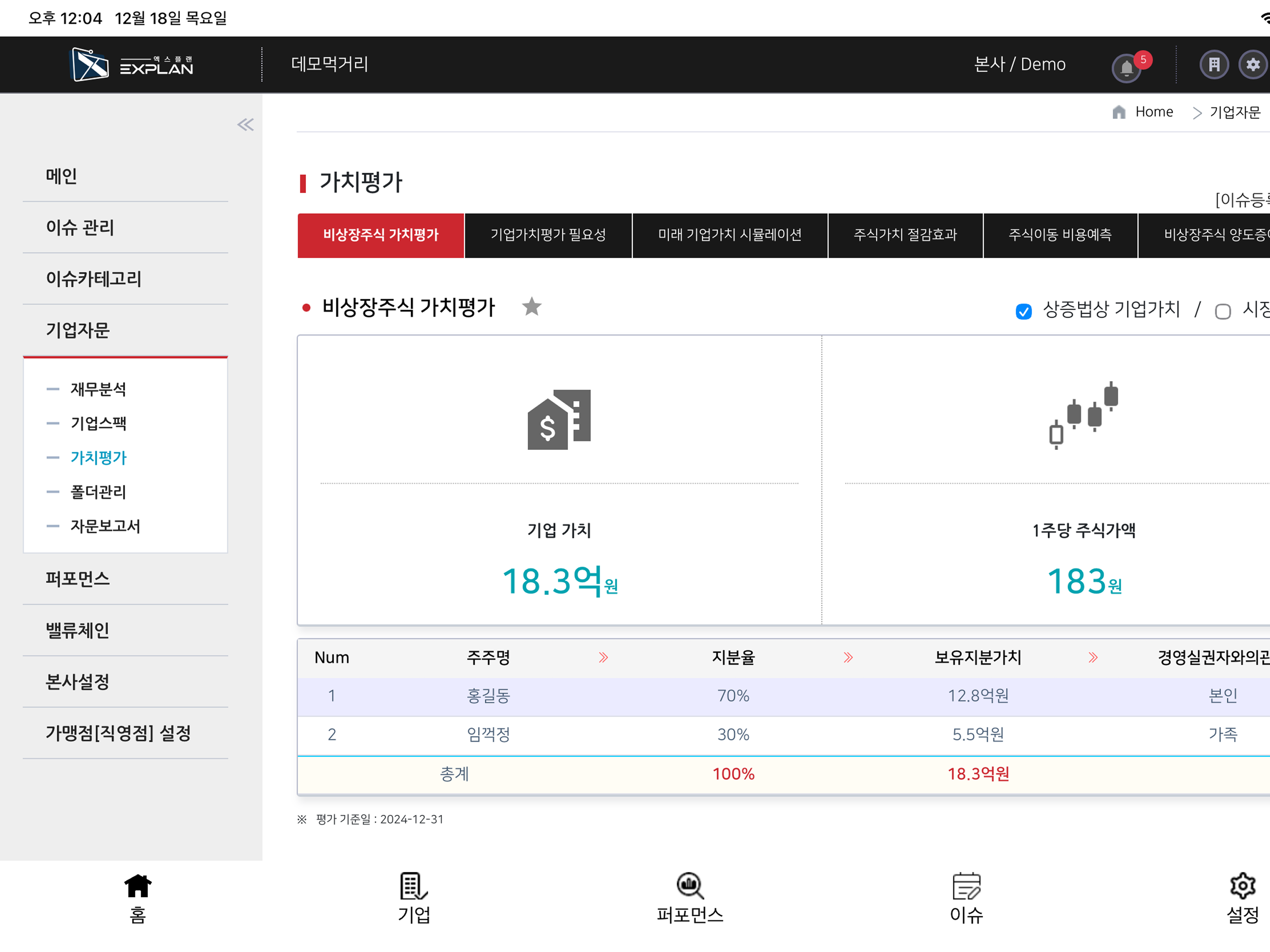This screenshot has height=952, width=1270.
Task: Open 기업스팩 submenu item
Action: tap(98, 424)
